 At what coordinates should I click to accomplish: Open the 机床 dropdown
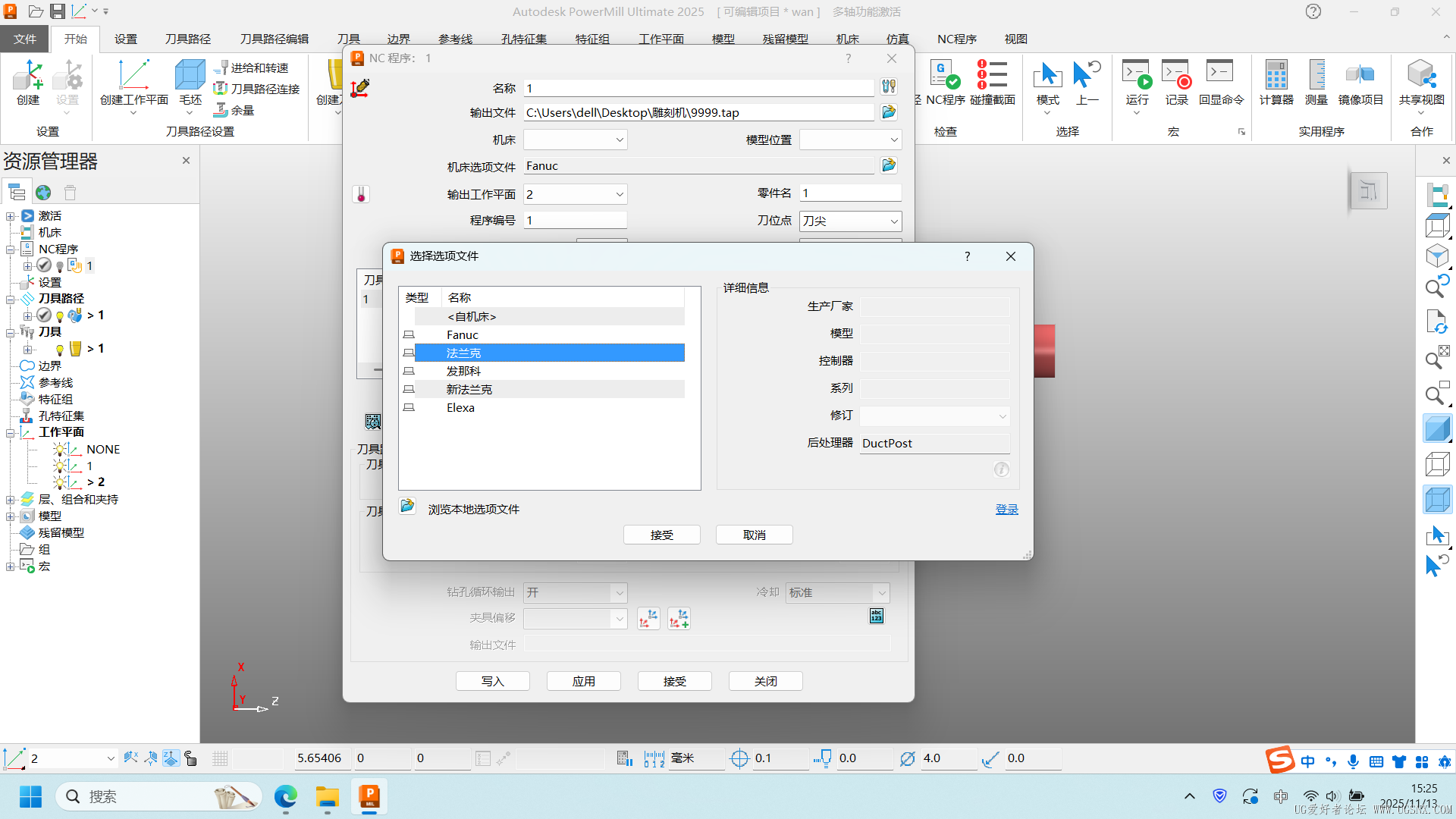(619, 140)
